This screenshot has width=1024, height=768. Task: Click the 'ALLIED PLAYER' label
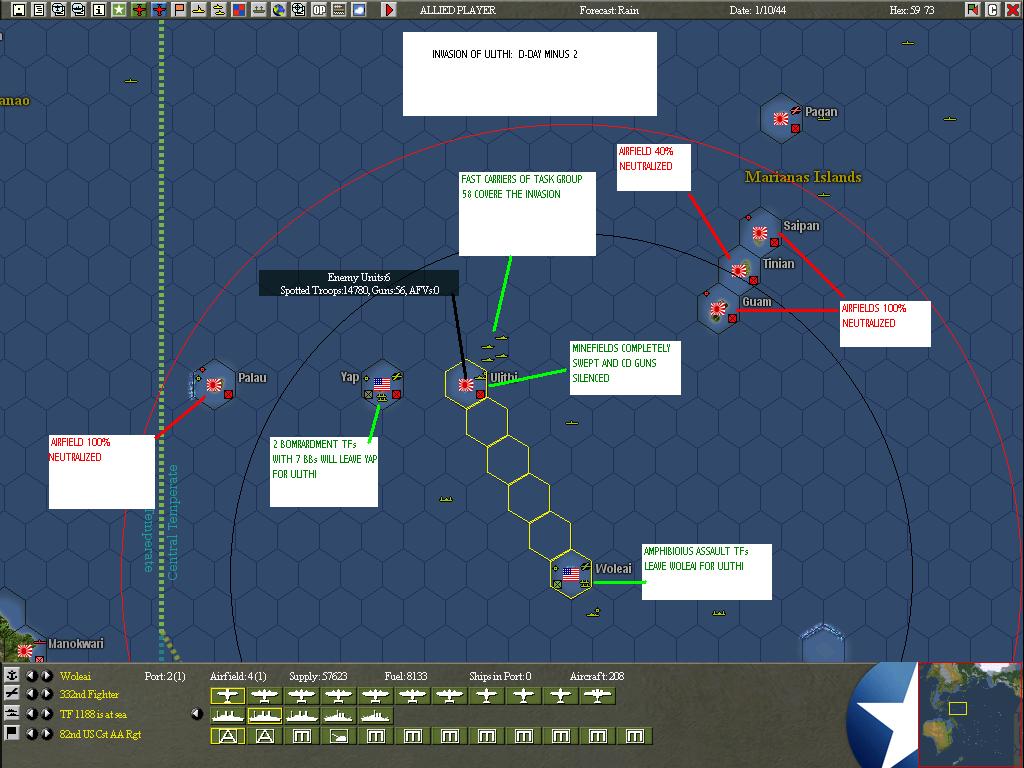tap(457, 10)
